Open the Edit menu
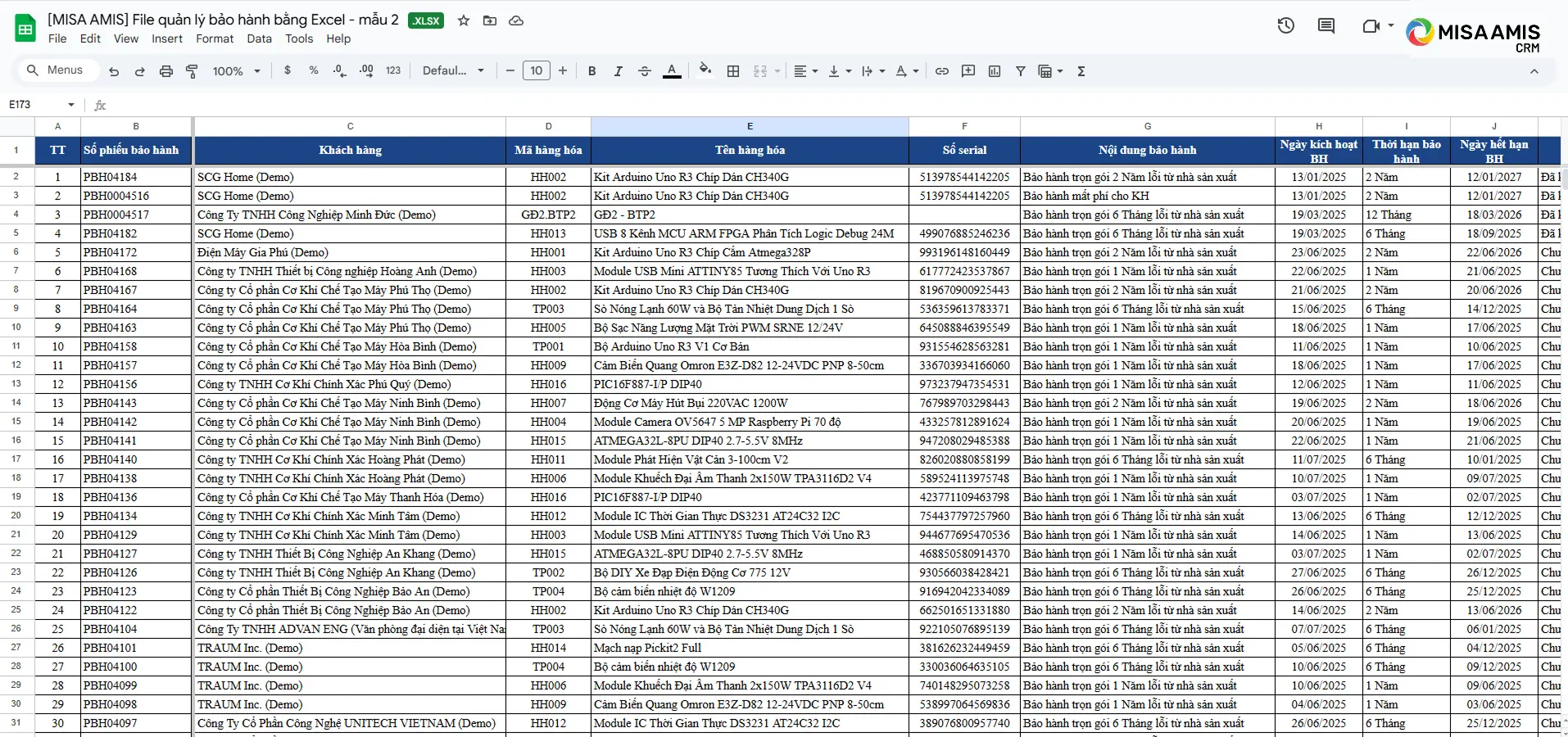 click(90, 38)
